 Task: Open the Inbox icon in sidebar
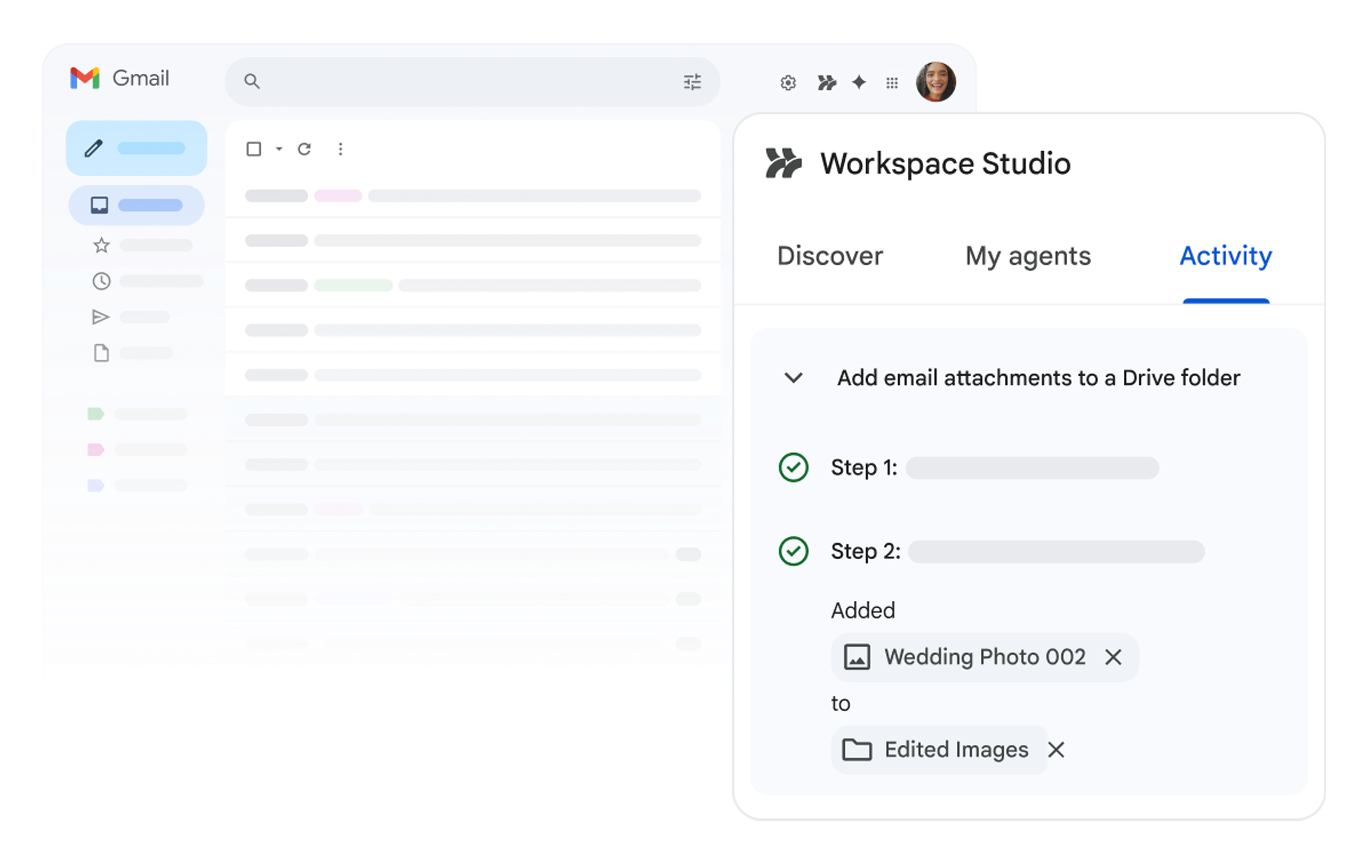pos(99,205)
